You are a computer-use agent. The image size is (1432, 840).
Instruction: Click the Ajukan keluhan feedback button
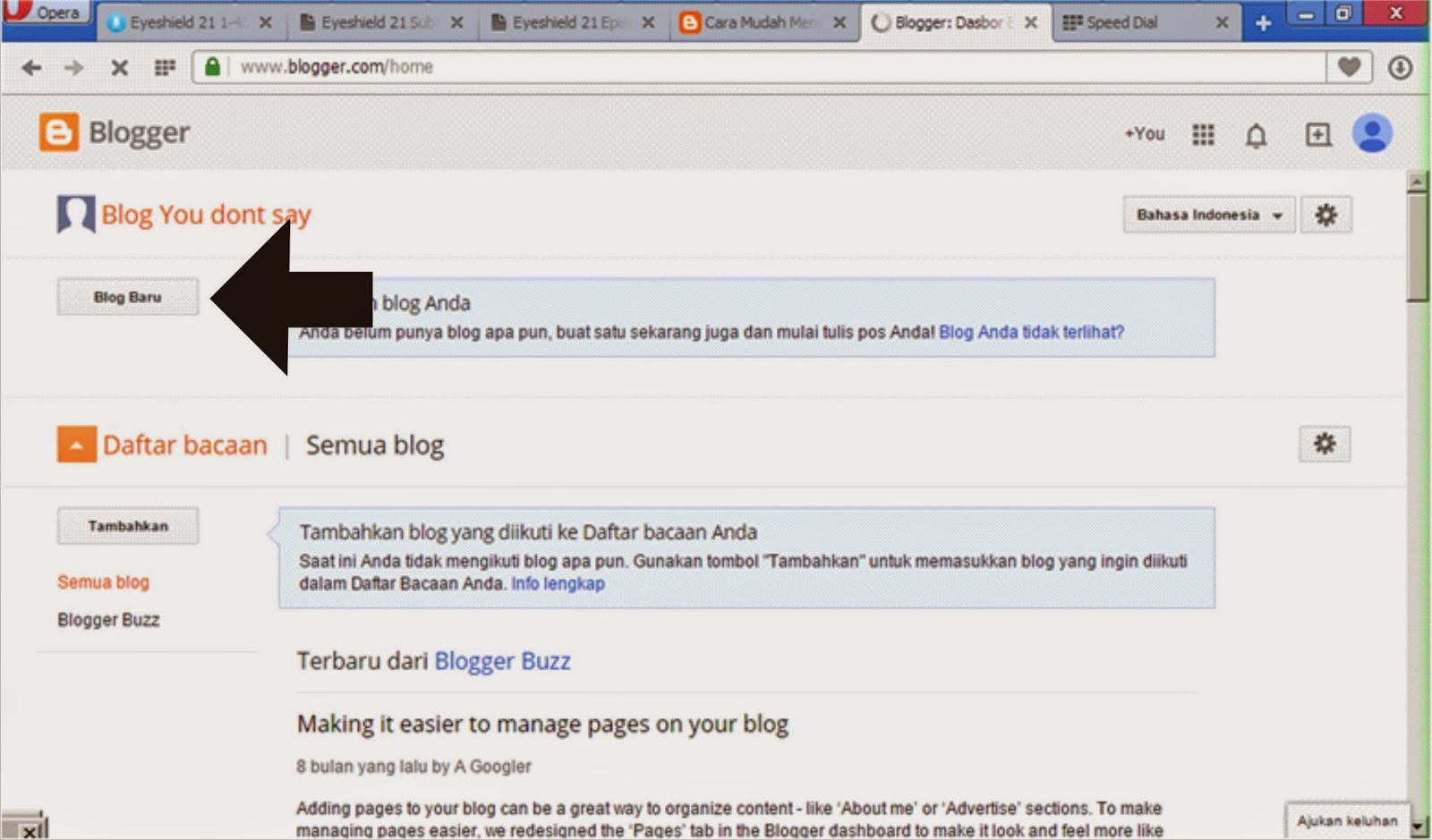[x=1347, y=820]
